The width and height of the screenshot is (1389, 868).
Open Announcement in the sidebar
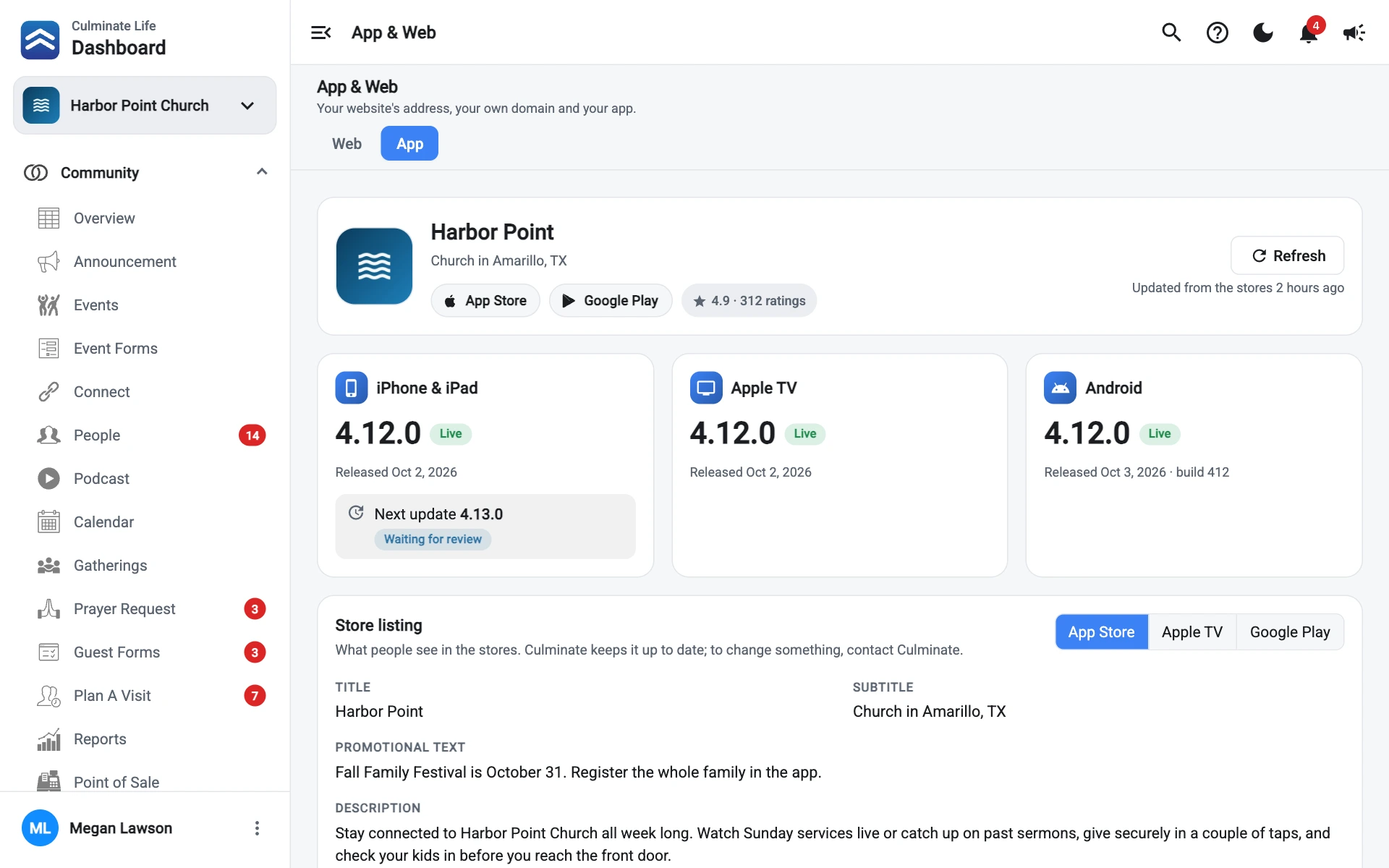(145, 262)
